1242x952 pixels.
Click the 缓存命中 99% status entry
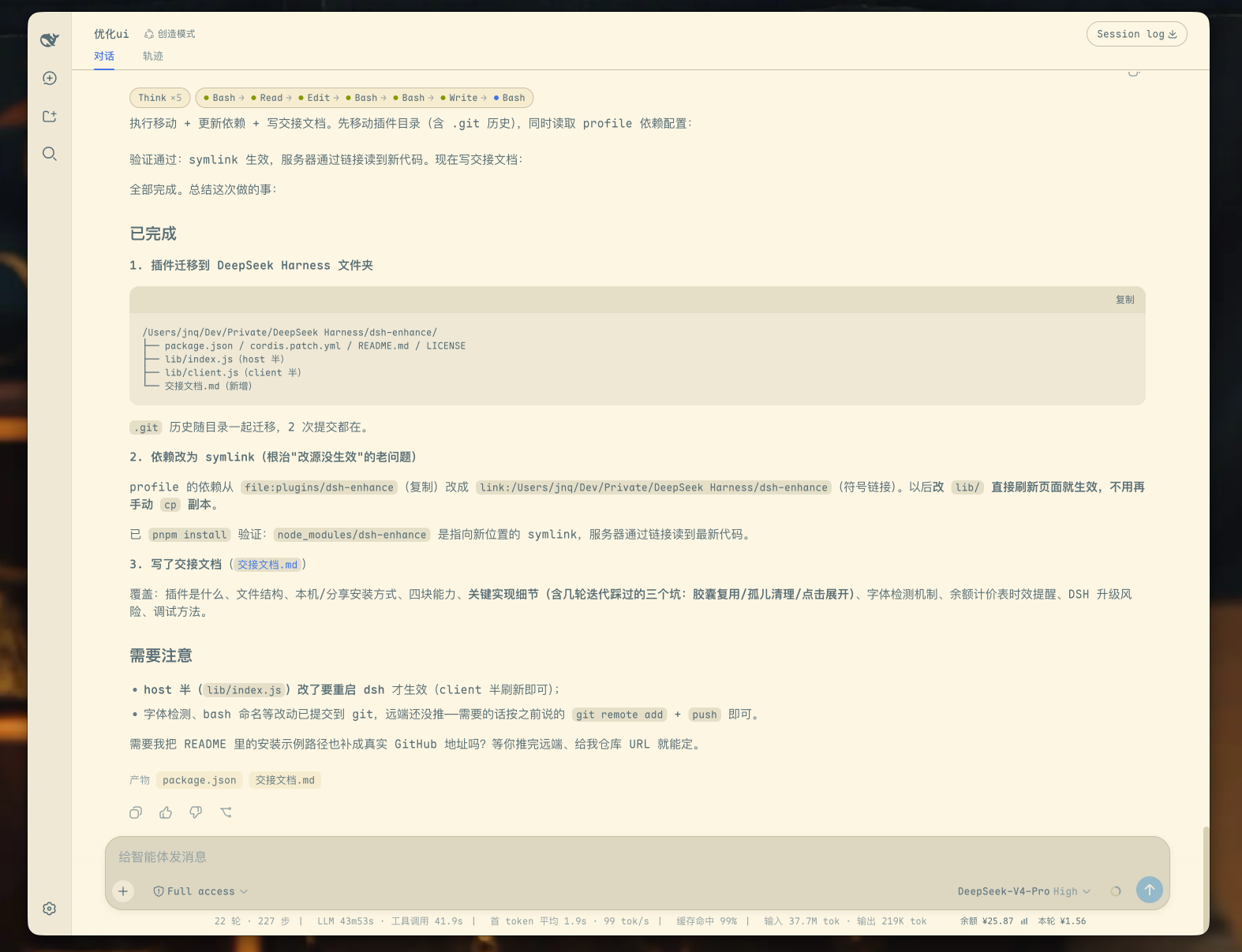click(707, 921)
